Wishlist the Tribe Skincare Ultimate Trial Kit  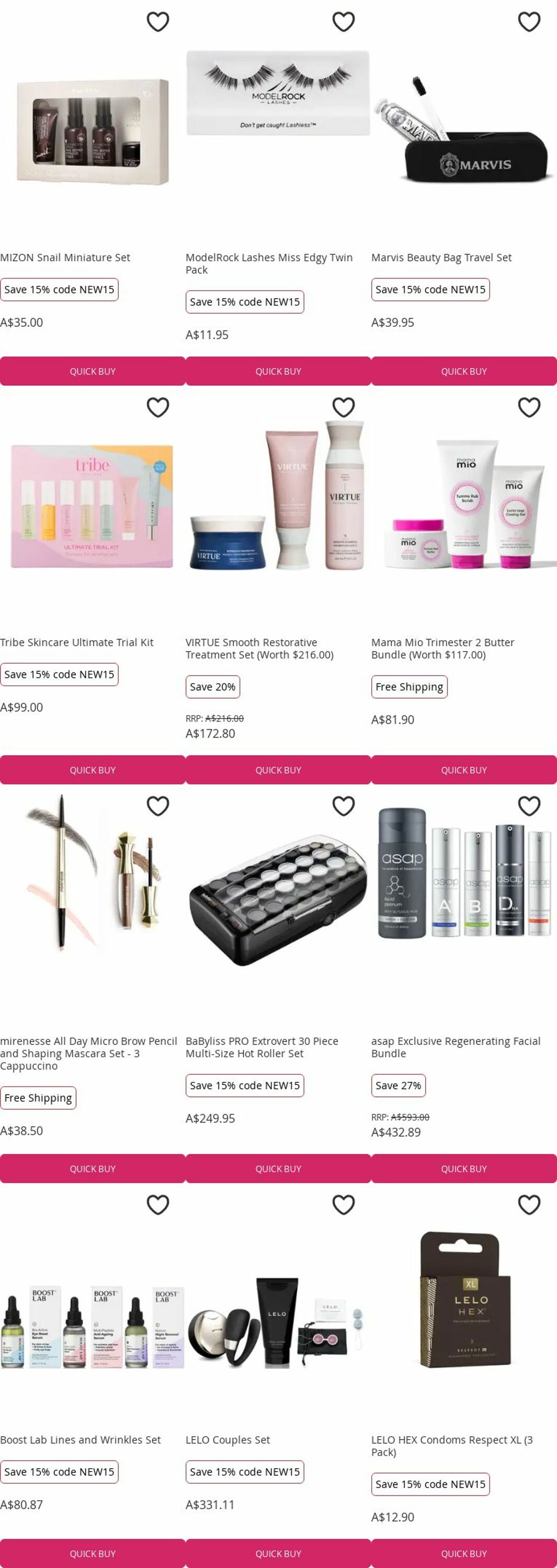(158, 407)
